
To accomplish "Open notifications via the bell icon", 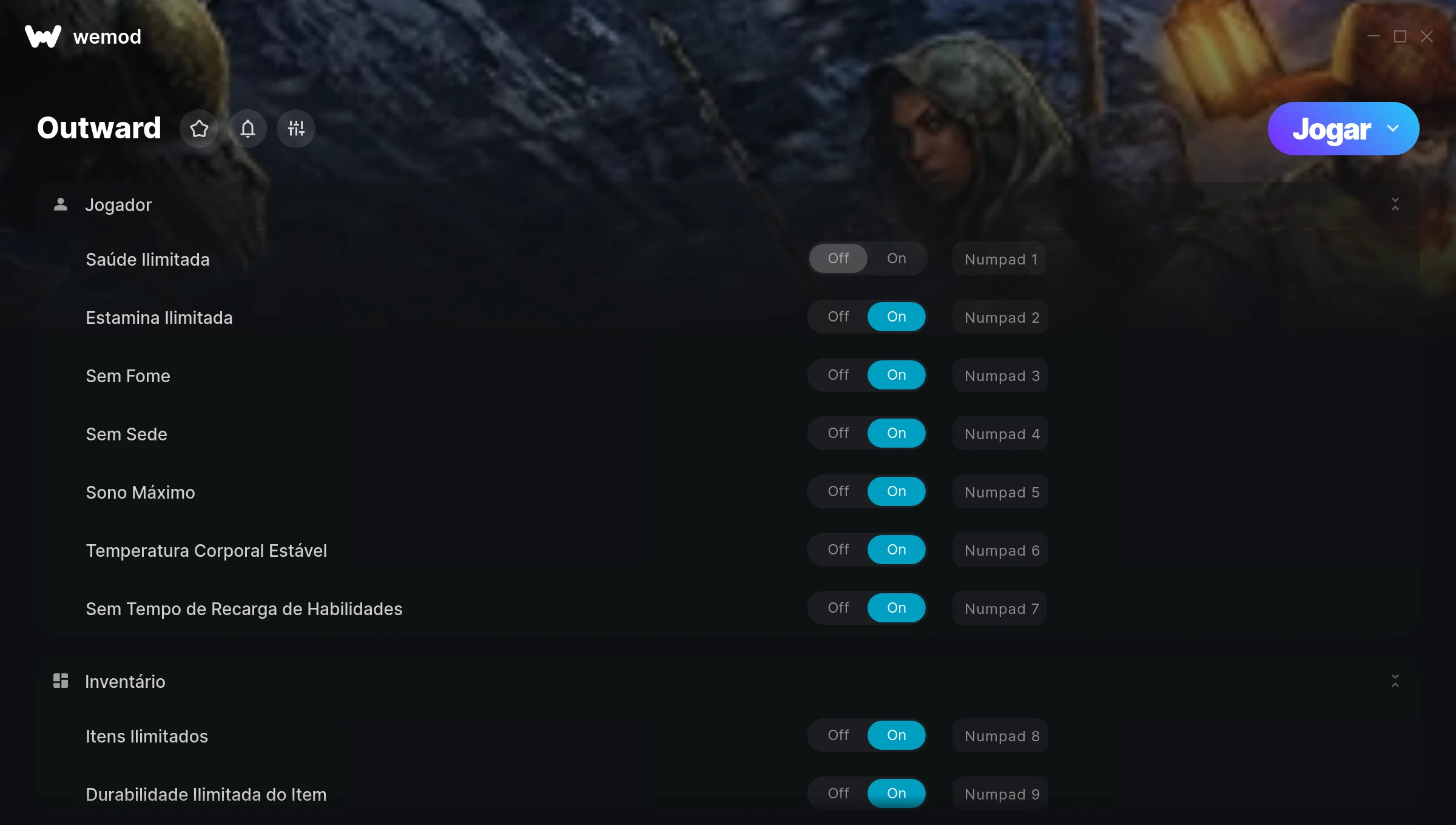I will tap(248, 129).
